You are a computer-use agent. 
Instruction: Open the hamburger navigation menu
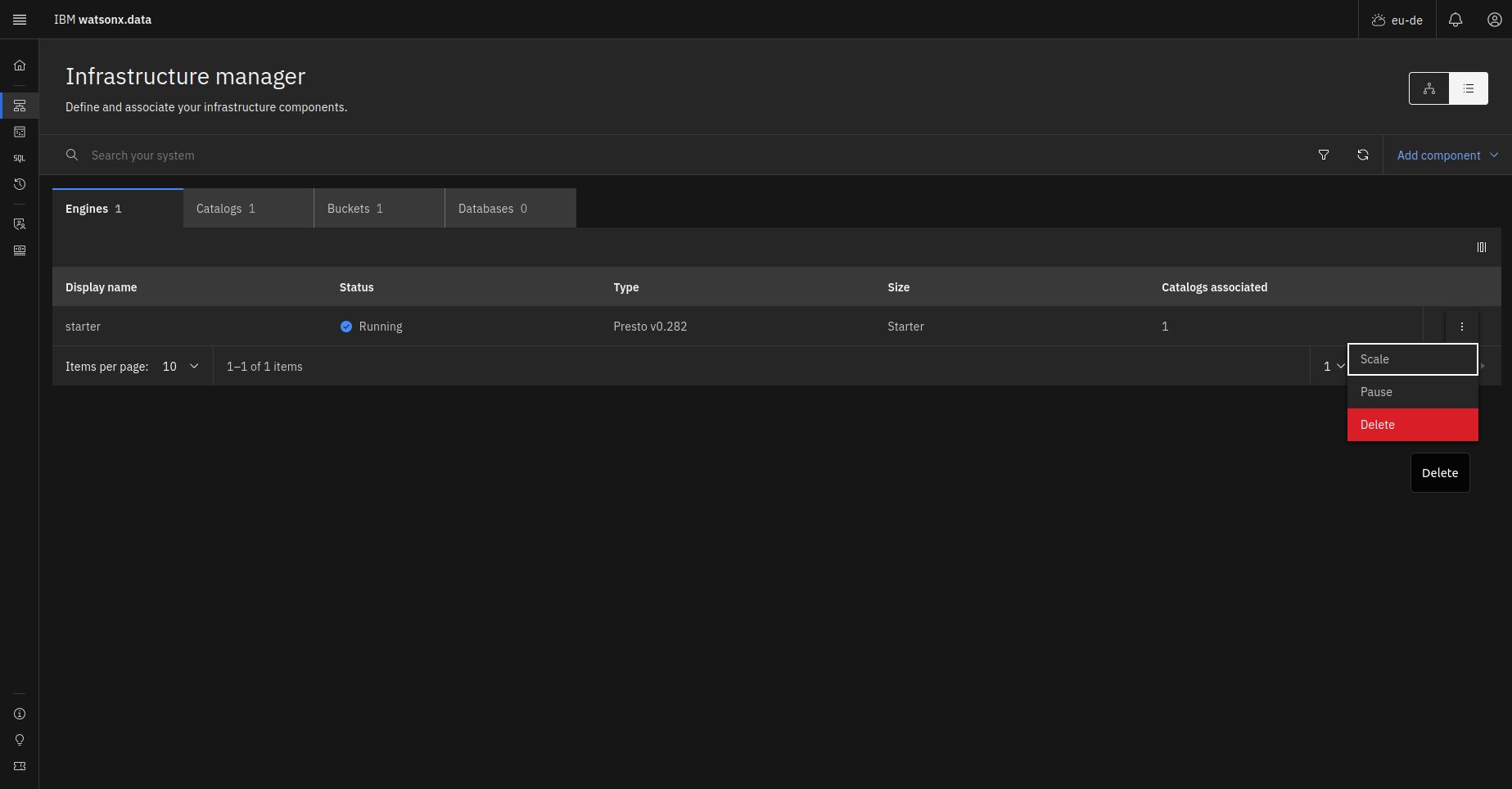click(20, 20)
